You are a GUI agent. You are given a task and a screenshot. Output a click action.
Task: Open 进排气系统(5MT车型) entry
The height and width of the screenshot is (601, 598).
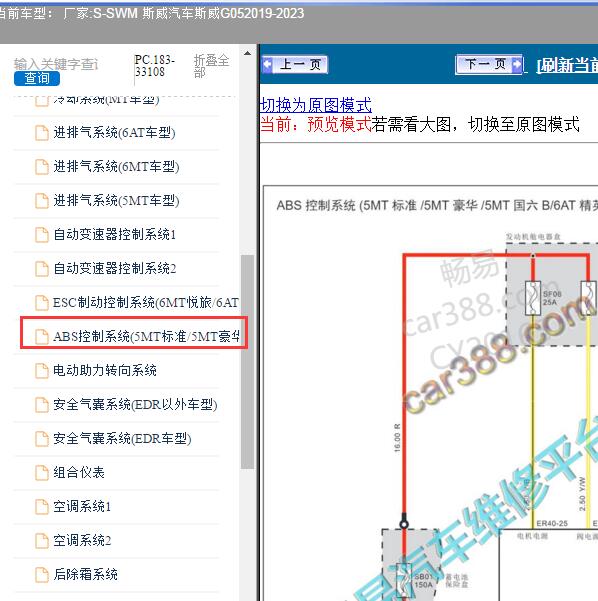(x=116, y=200)
